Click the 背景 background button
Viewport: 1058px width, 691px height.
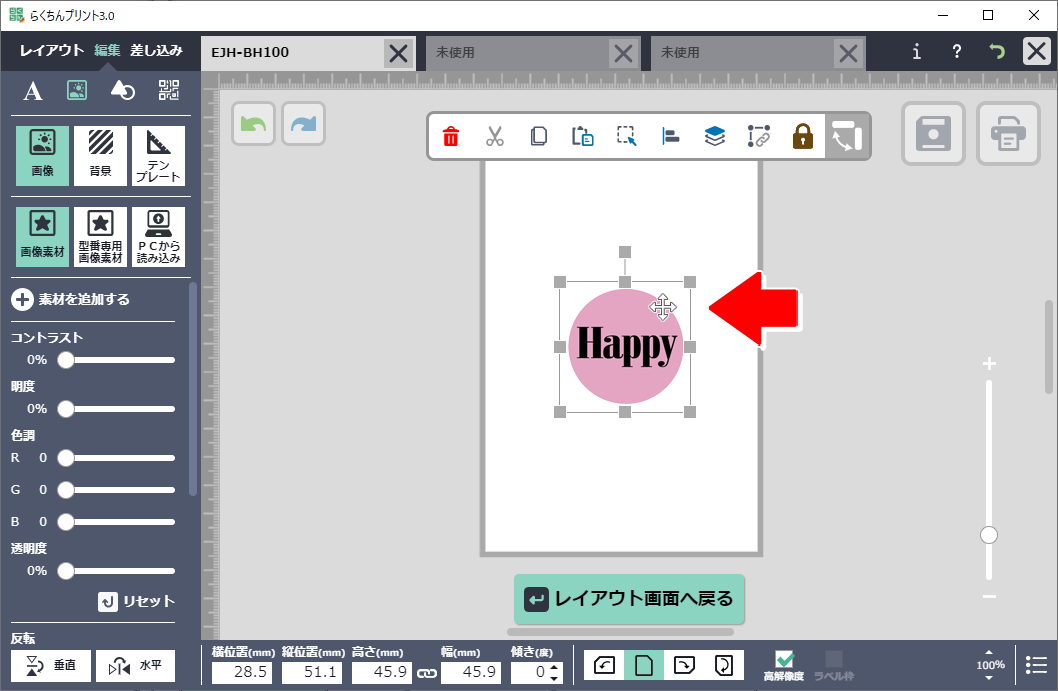tap(101, 156)
